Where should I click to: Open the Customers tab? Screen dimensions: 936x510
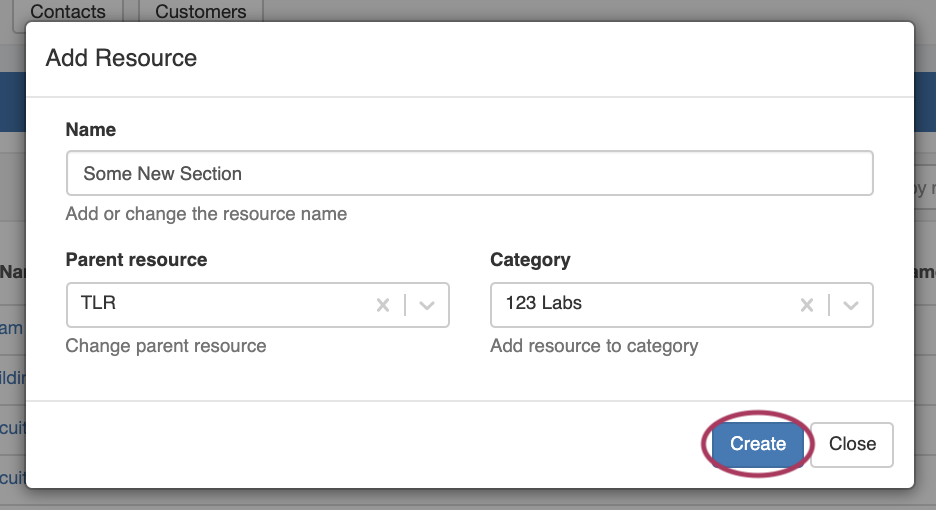[x=201, y=13]
